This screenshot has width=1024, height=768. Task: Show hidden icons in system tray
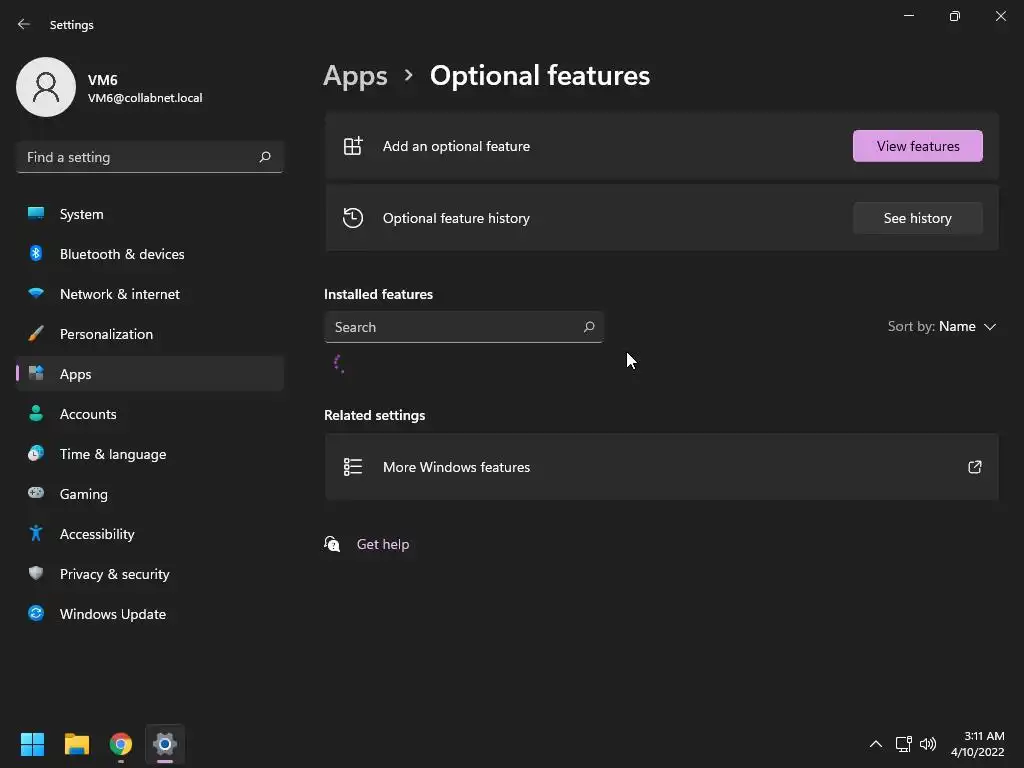[875, 744]
